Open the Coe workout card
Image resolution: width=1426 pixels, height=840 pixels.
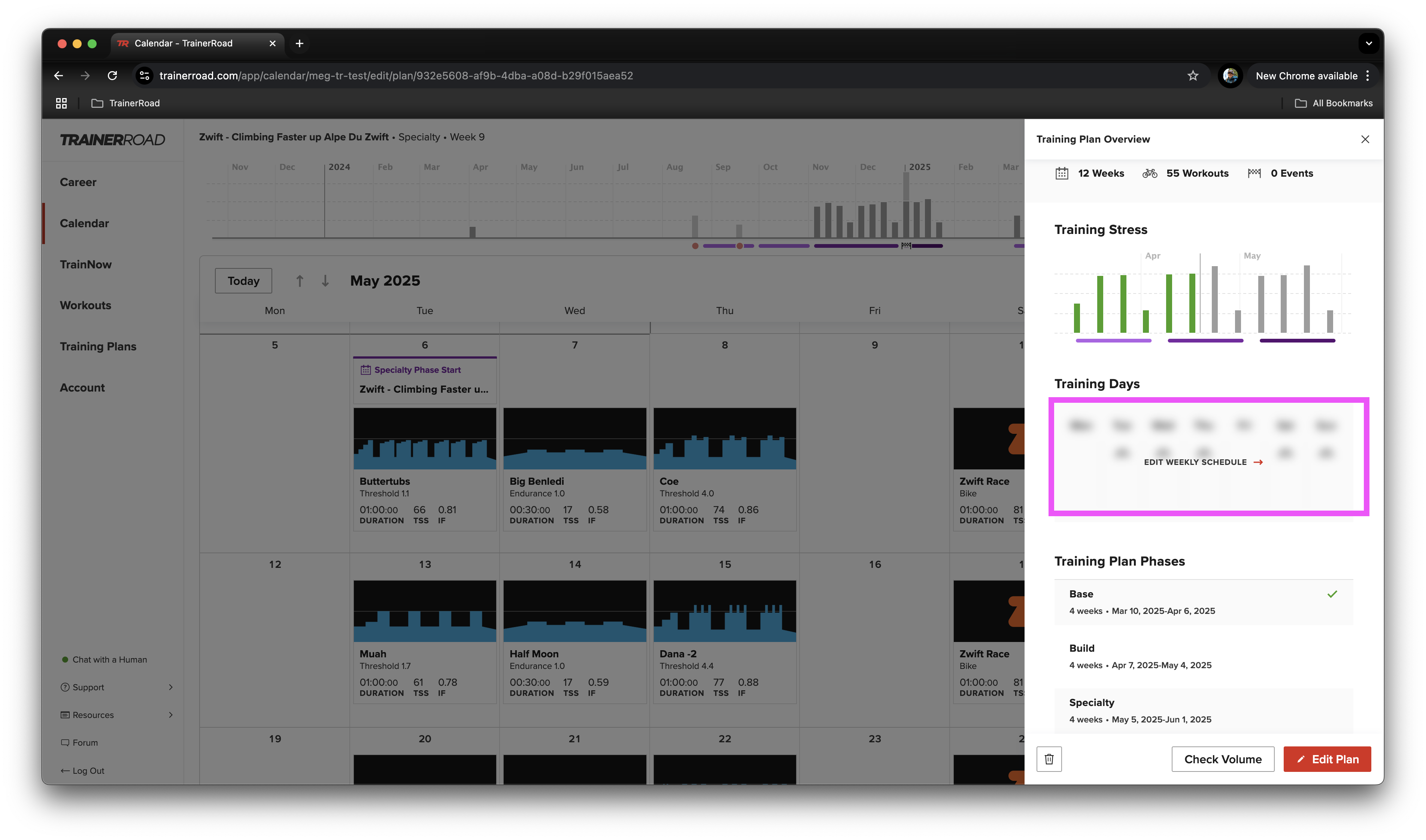tap(725, 469)
